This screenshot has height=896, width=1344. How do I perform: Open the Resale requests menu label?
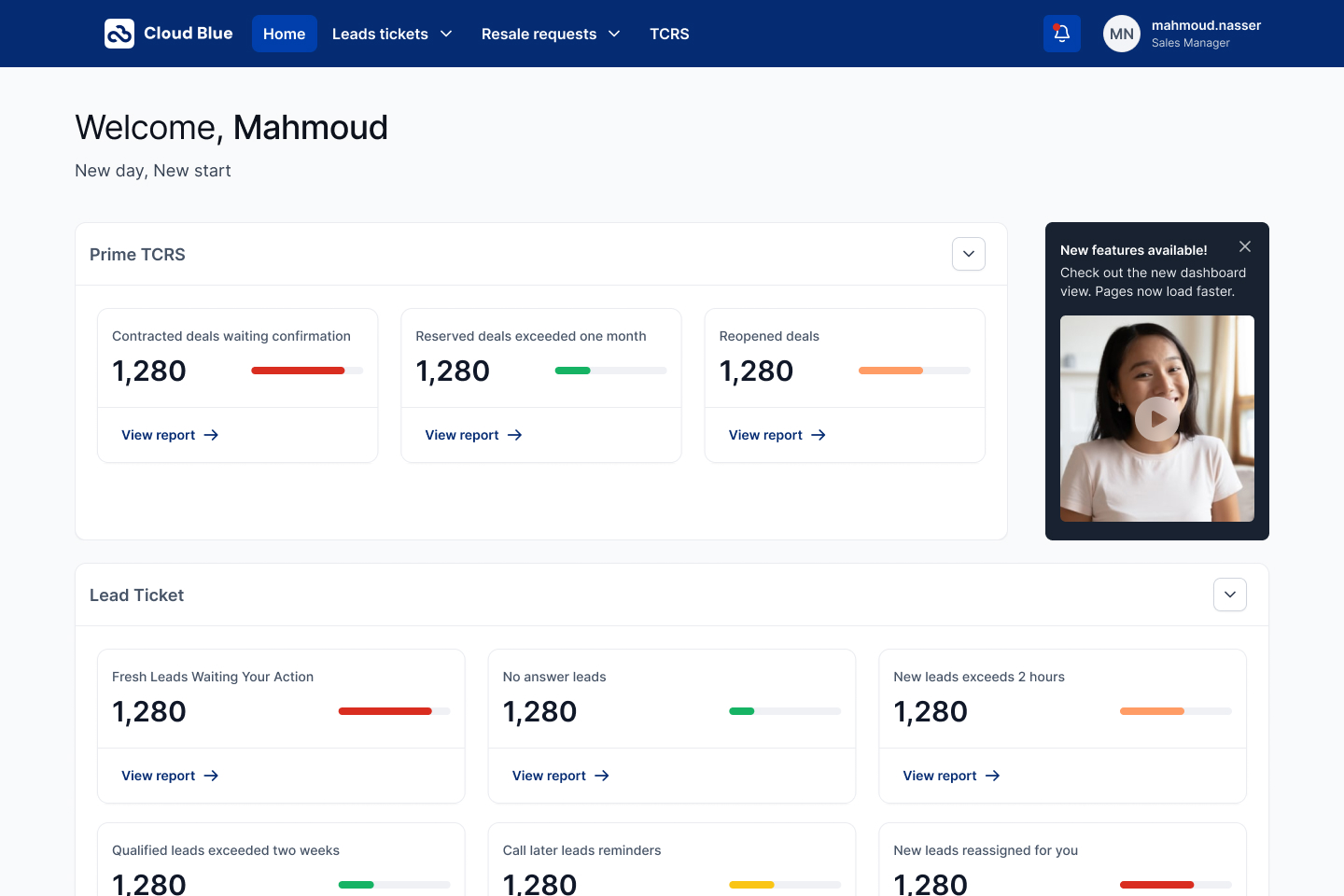[539, 34]
